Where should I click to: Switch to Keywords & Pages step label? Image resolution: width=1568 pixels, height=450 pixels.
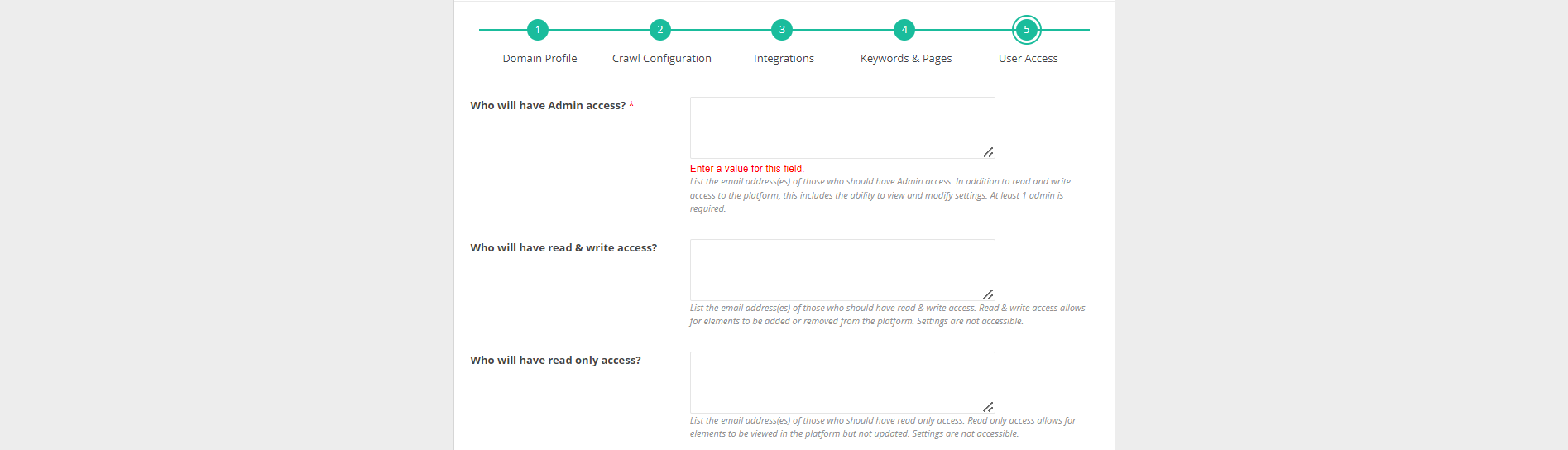(x=906, y=59)
